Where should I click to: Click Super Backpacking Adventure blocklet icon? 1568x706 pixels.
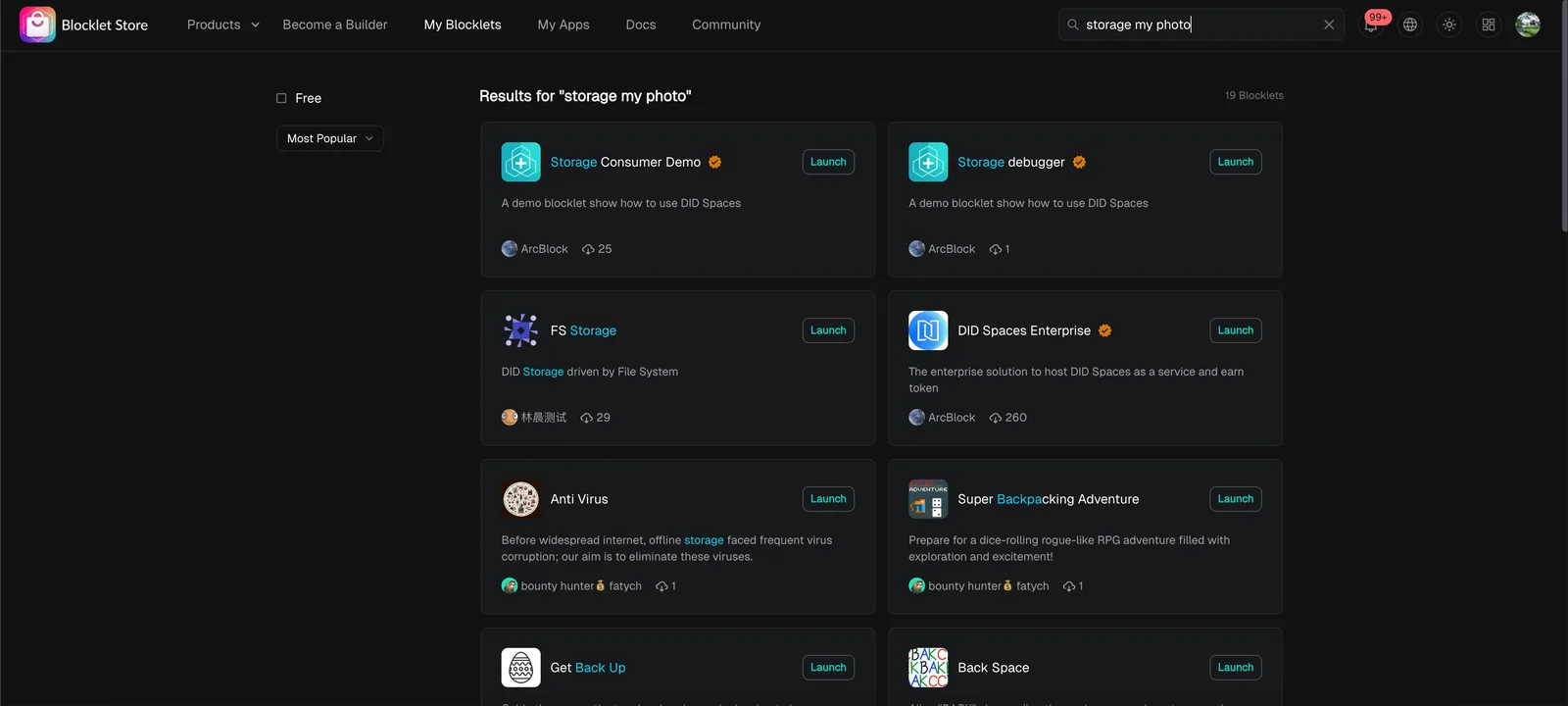click(928, 499)
